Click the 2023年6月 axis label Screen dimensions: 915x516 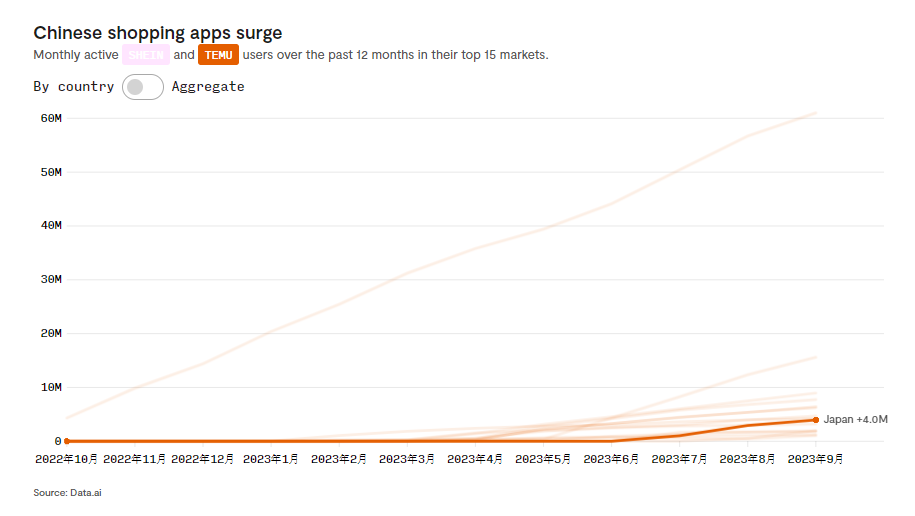[x=611, y=459]
